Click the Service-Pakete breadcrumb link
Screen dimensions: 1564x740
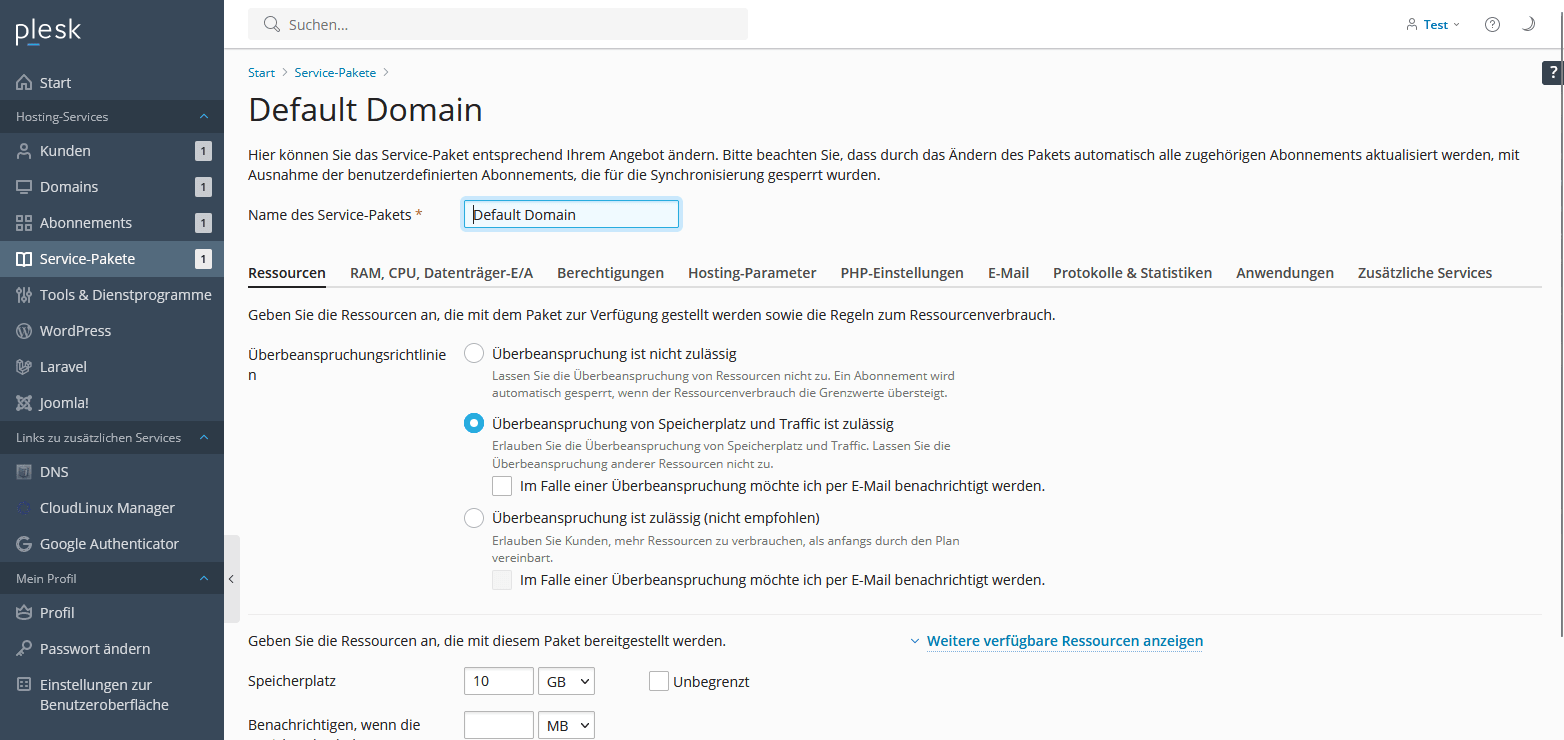pyautogui.click(x=335, y=73)
